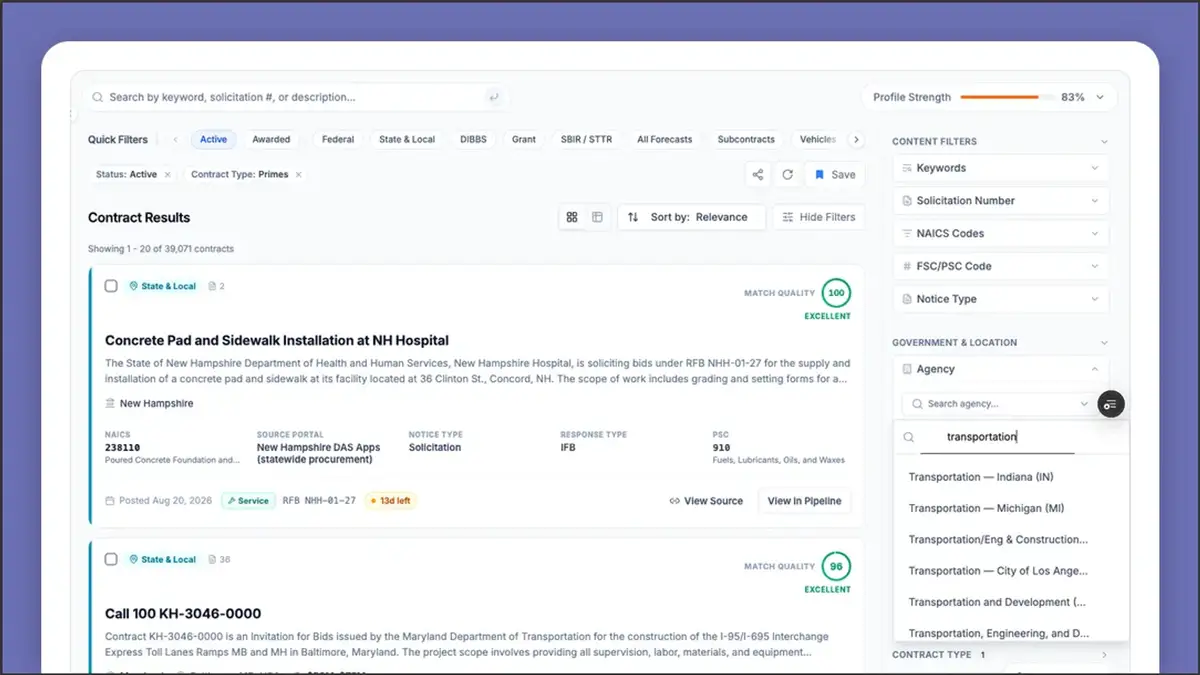Image resolution: width=1200 pixels, height=675 pixels.
Task: Click the Profile Strength progress bar
Action: coord(1006,97)
